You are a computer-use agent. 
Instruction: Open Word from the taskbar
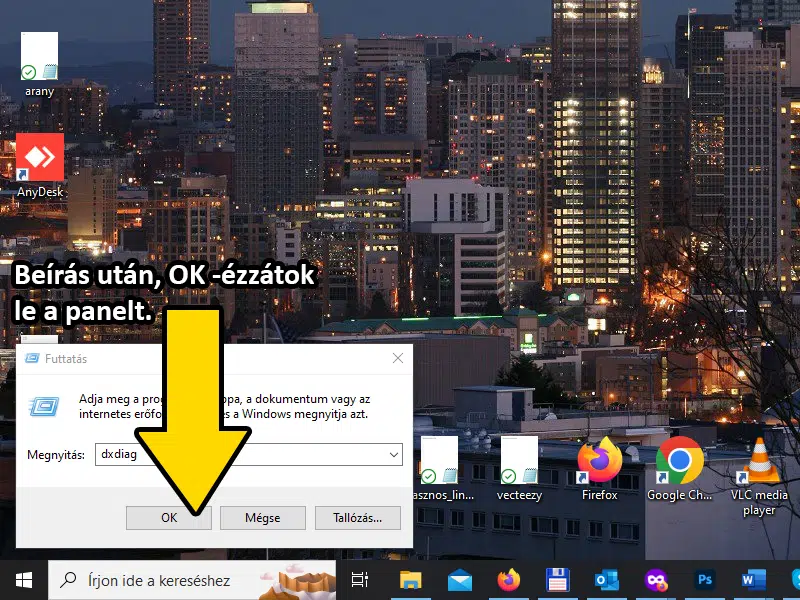pos(754,580)
